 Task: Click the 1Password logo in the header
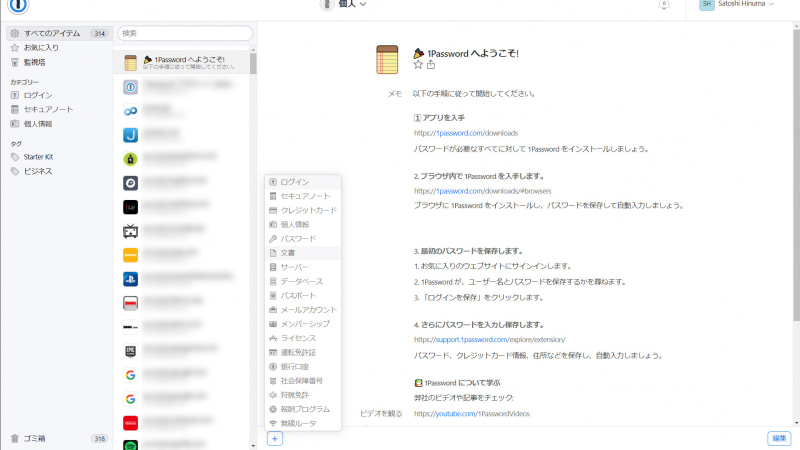point(18,5)
